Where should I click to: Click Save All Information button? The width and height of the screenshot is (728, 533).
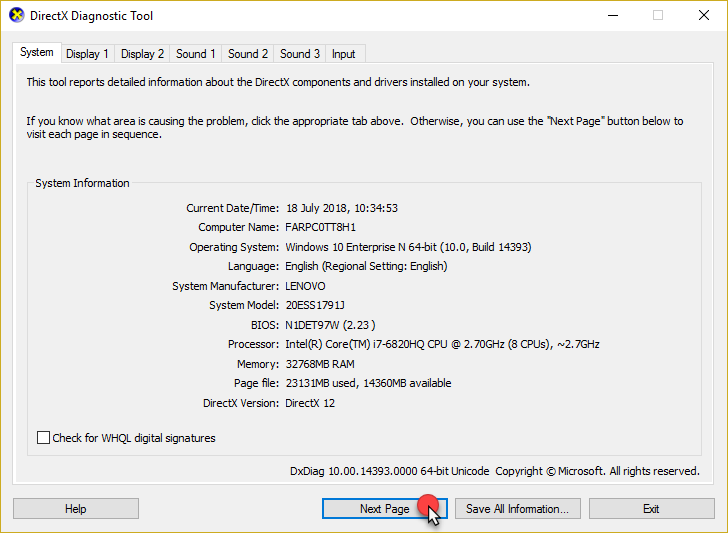click(517, 509)
